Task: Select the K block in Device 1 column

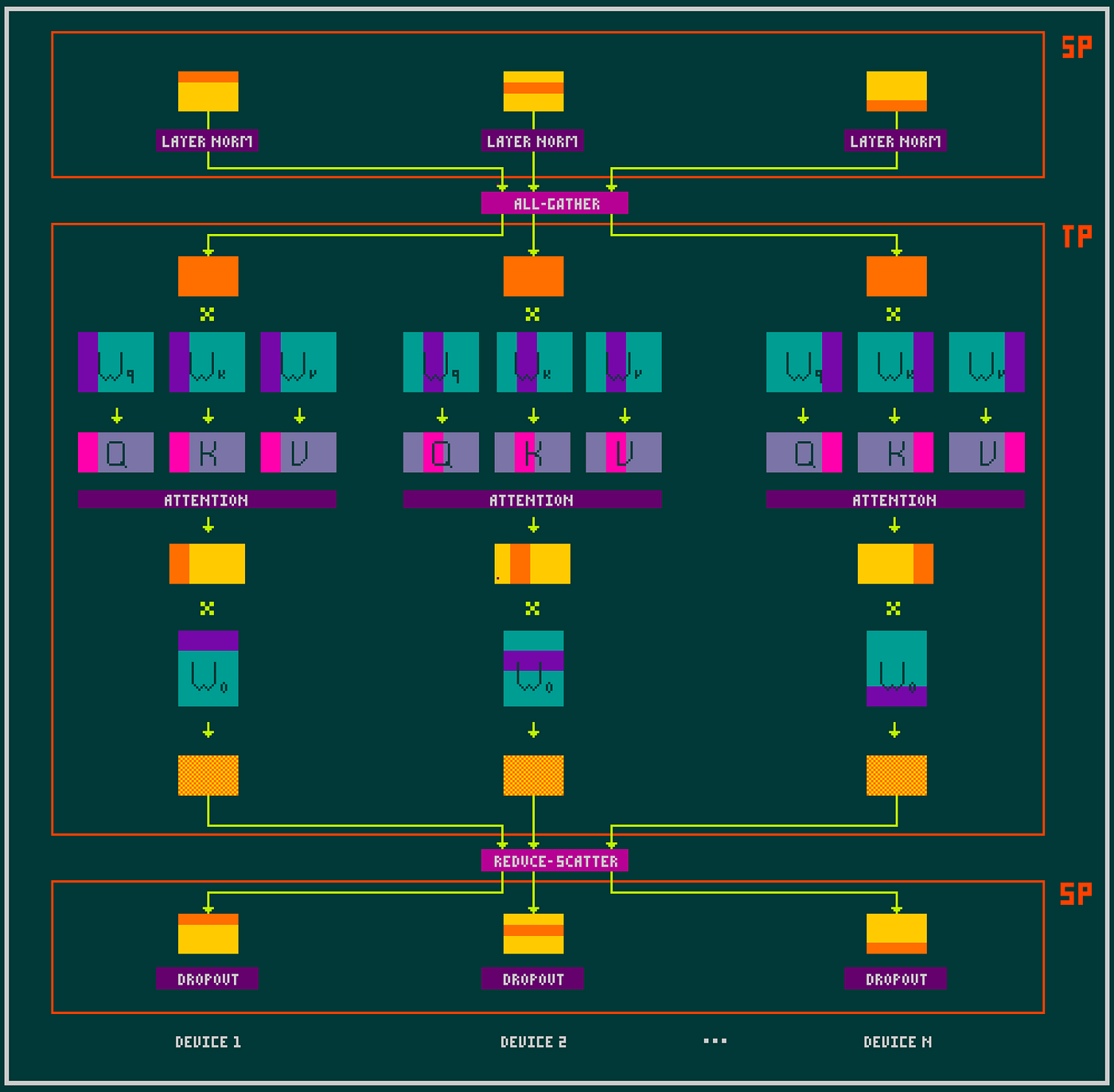Action: pos(207,452)
